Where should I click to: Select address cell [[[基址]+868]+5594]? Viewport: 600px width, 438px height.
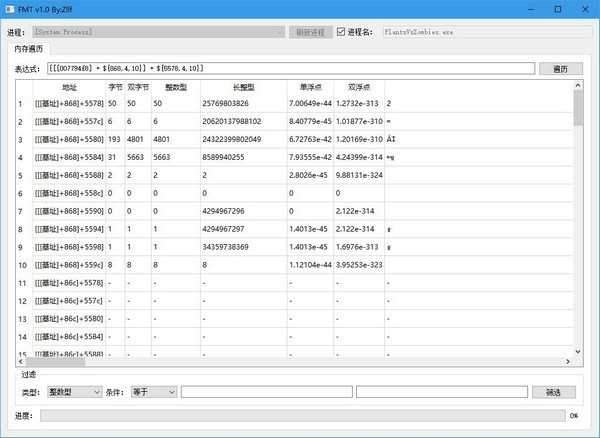69,229
